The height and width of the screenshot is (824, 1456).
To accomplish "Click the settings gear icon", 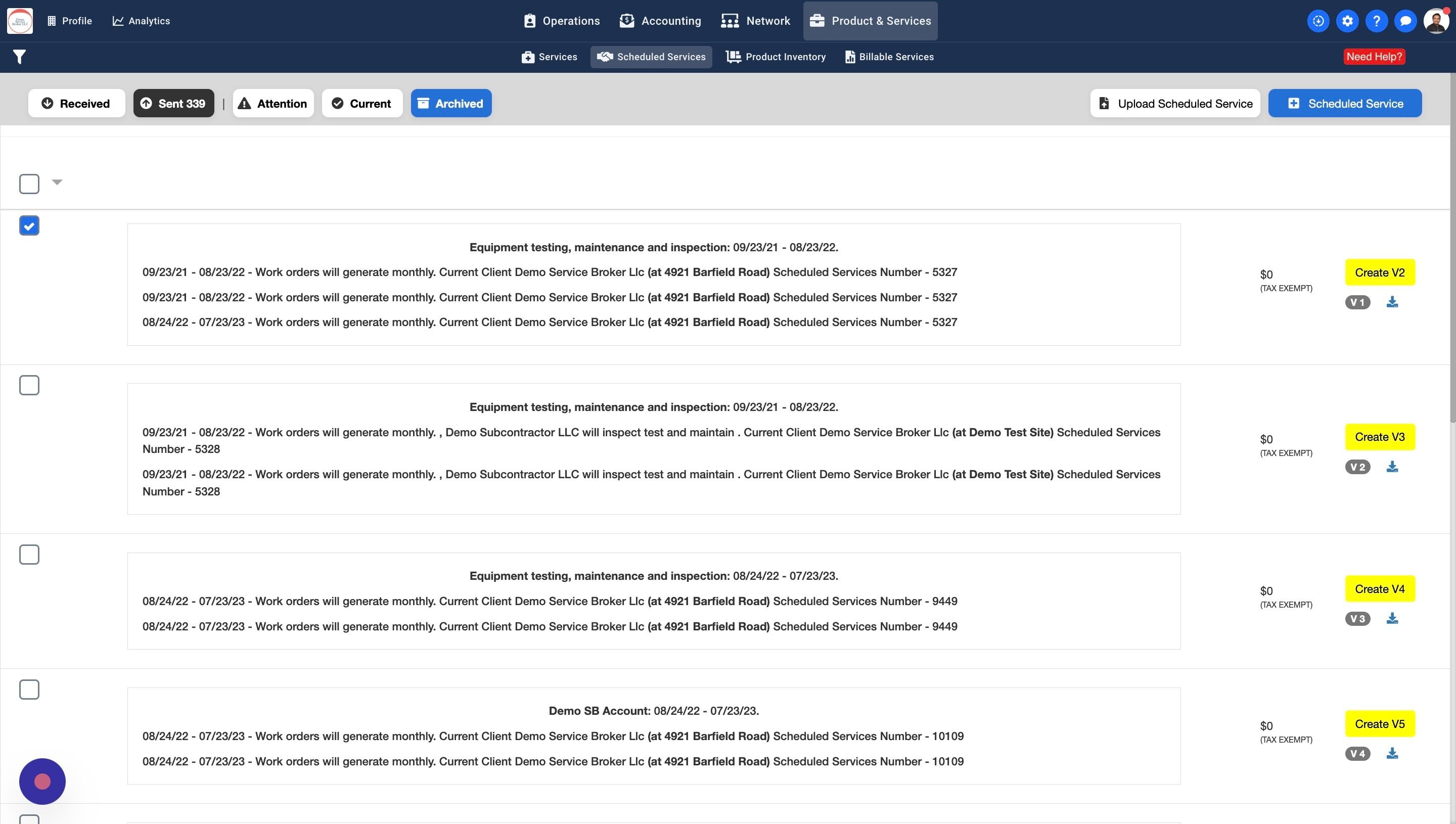I will pyautogui.click(x=1347, y=21).
